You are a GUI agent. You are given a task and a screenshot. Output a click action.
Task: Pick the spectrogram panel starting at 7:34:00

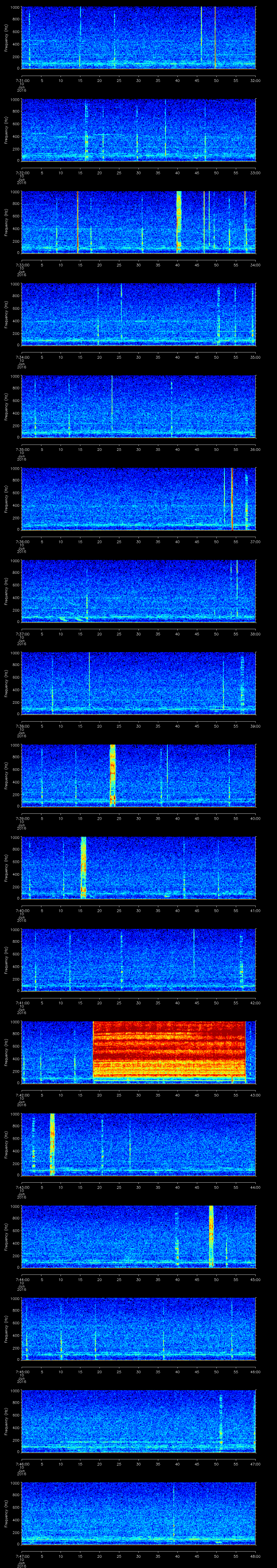138,314
